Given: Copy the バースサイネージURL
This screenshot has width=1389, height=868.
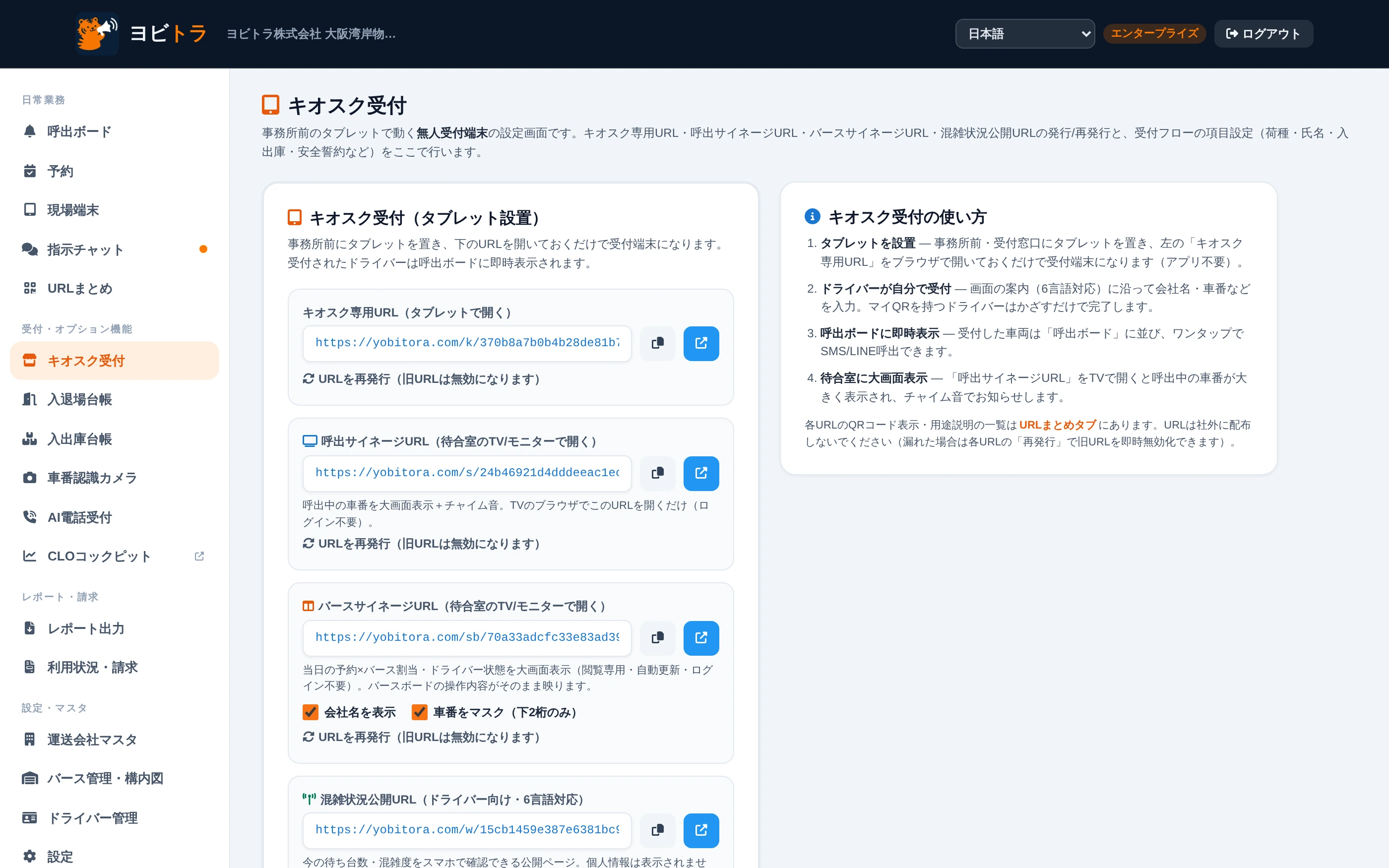Looking at the screenshot, I should (658, 638).
